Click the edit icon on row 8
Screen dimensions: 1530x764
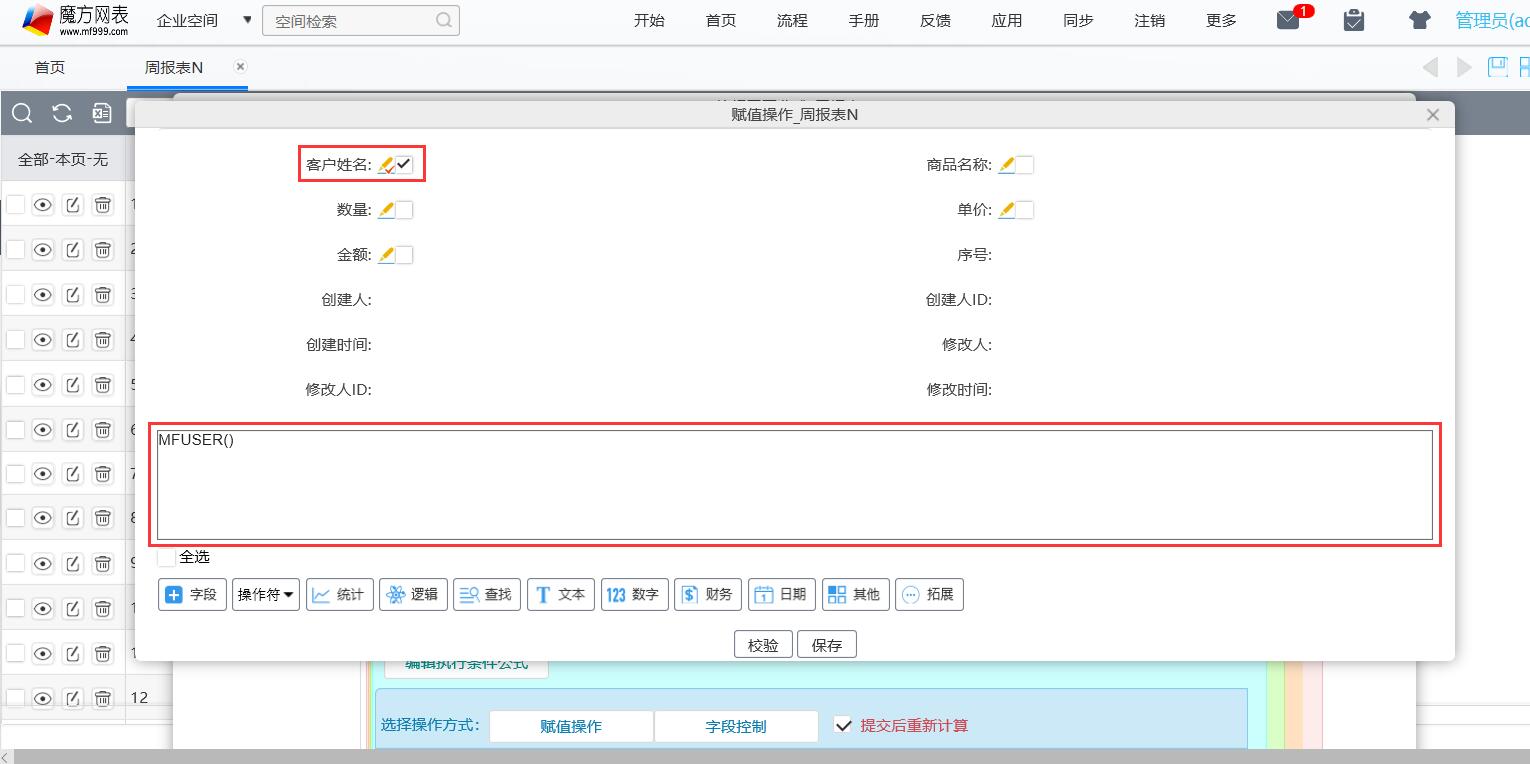(x=73, y=518)
